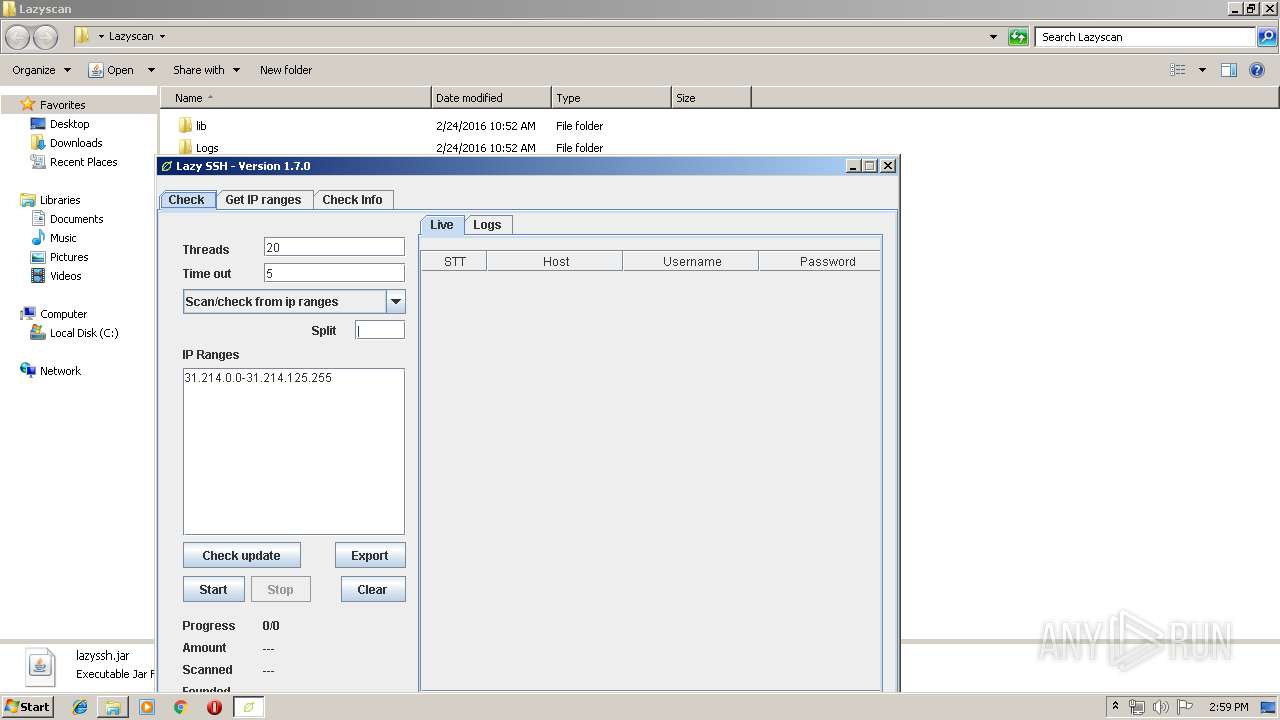Switch to the Check tab

(186, 200)
